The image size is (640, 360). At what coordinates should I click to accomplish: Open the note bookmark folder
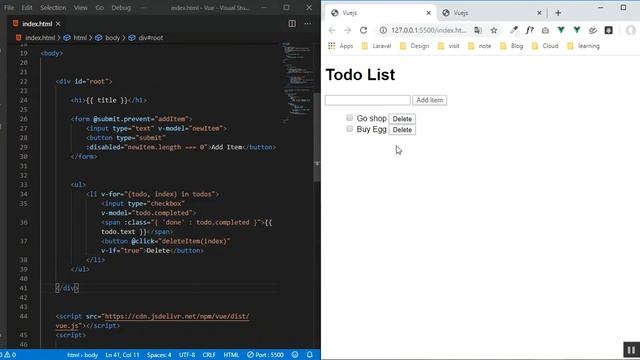480,46
